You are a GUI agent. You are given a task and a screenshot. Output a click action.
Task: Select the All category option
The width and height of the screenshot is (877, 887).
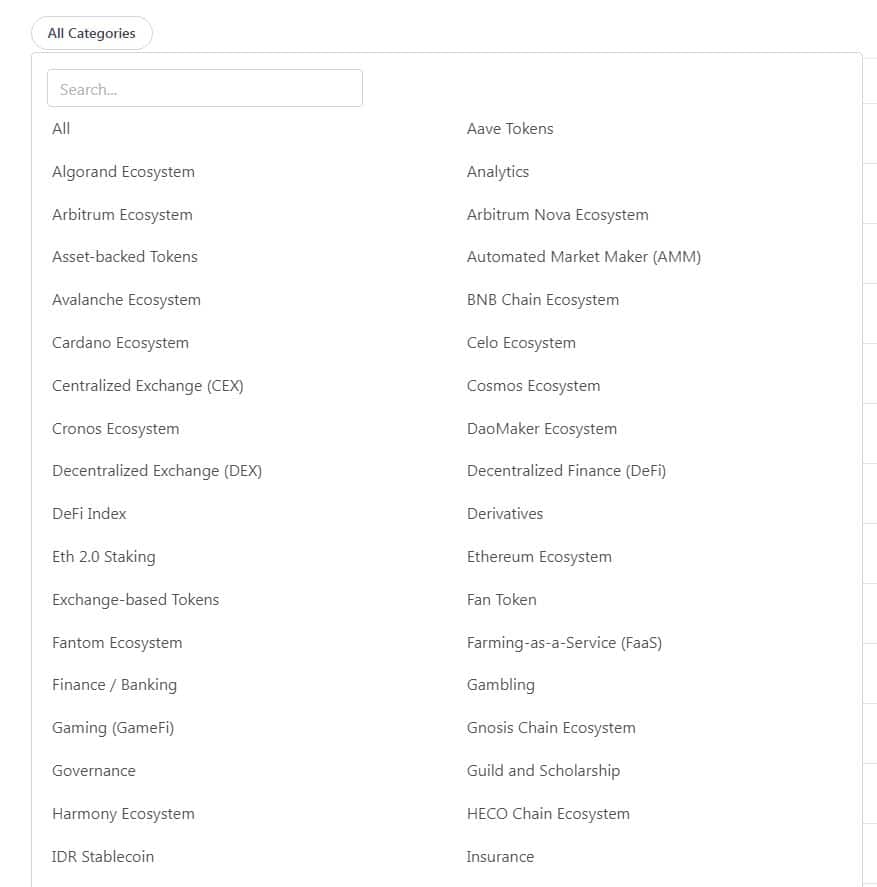(x=61, y=128)
